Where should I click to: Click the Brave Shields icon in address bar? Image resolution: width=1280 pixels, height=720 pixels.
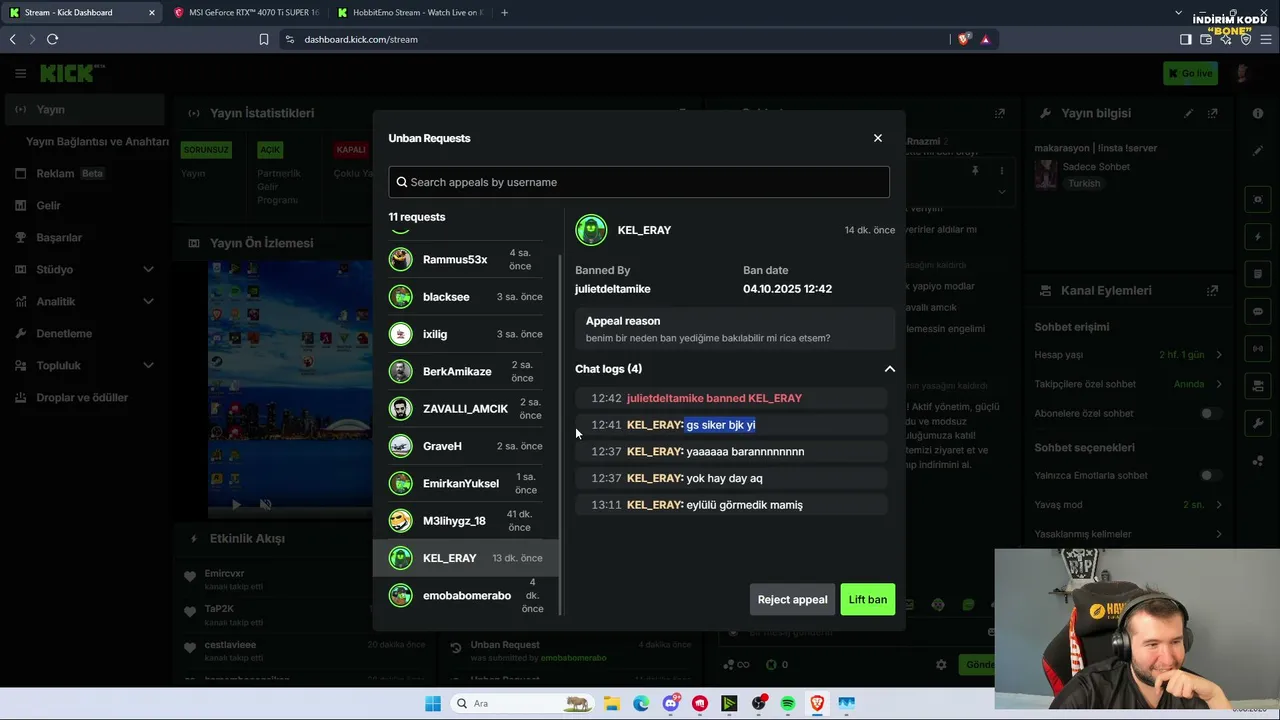click(x=964, y=39)
